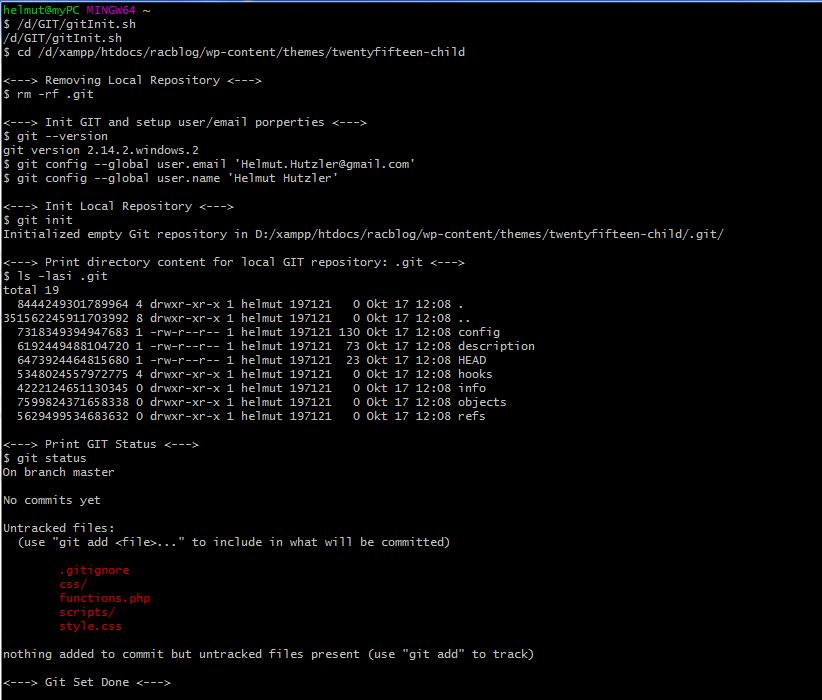Click the 'hooks' directory name in listing
Screen dimensions: 822x700
tap(475, 374)
